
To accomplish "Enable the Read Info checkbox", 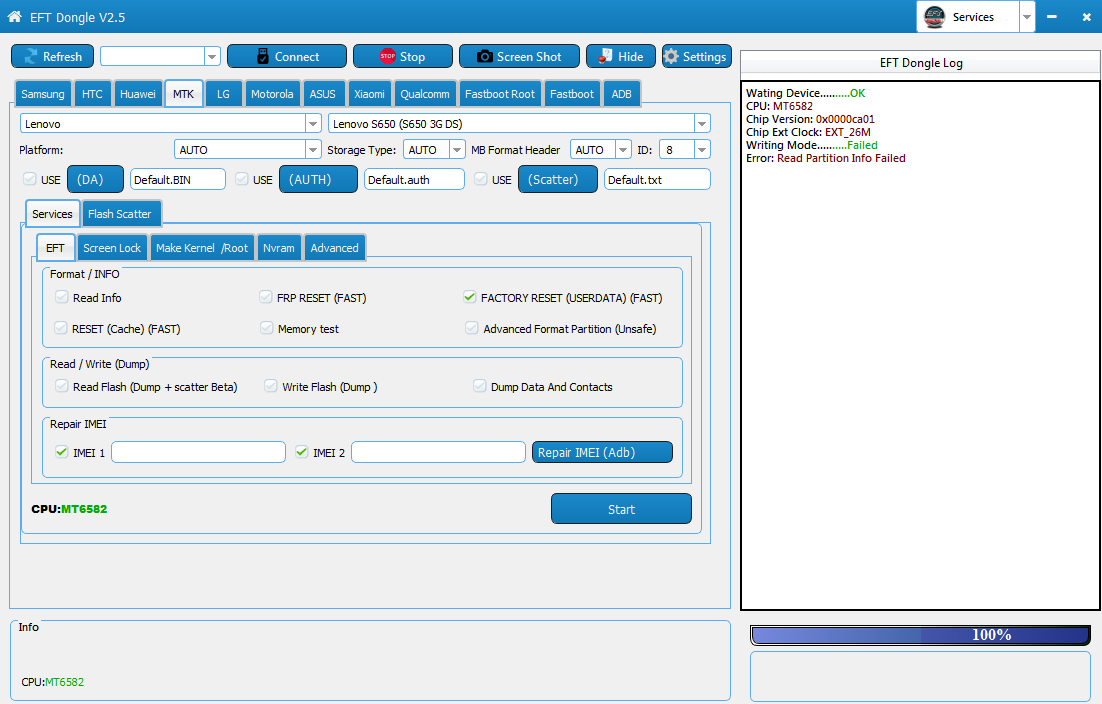I will coord(62,297).
